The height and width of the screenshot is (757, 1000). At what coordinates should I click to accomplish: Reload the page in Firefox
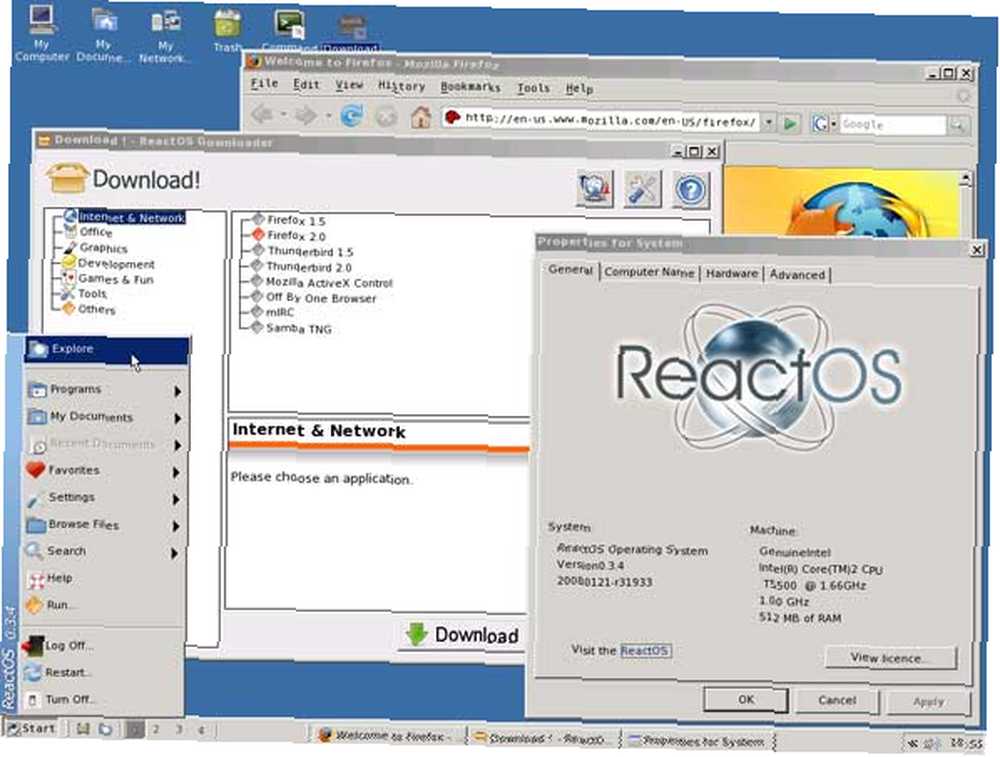pos(351,116)
